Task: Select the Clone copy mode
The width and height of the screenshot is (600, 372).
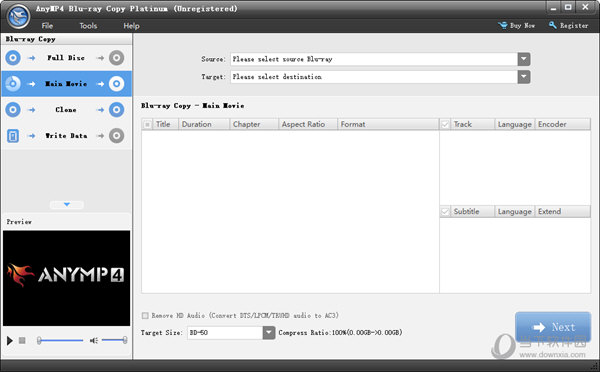Action: (66, 110)
